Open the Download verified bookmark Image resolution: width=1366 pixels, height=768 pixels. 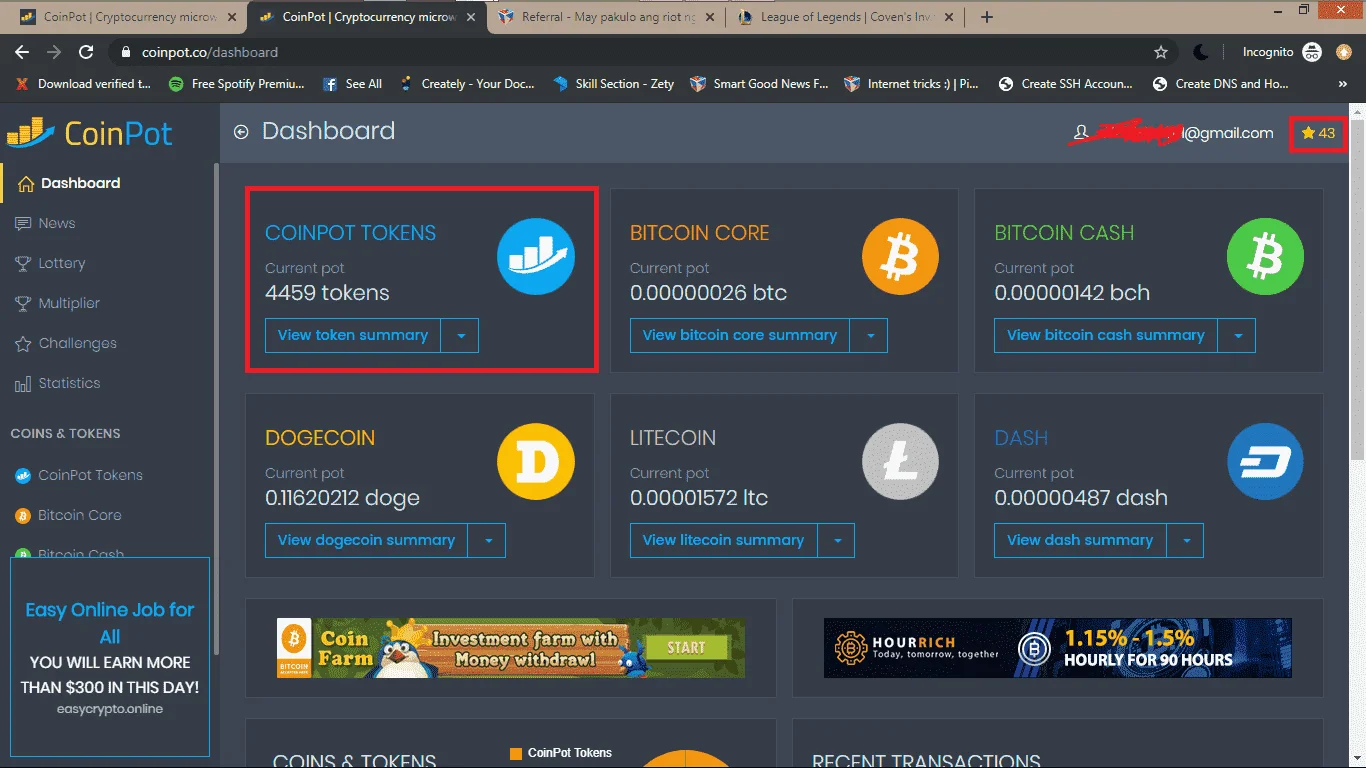pos(83,84)
